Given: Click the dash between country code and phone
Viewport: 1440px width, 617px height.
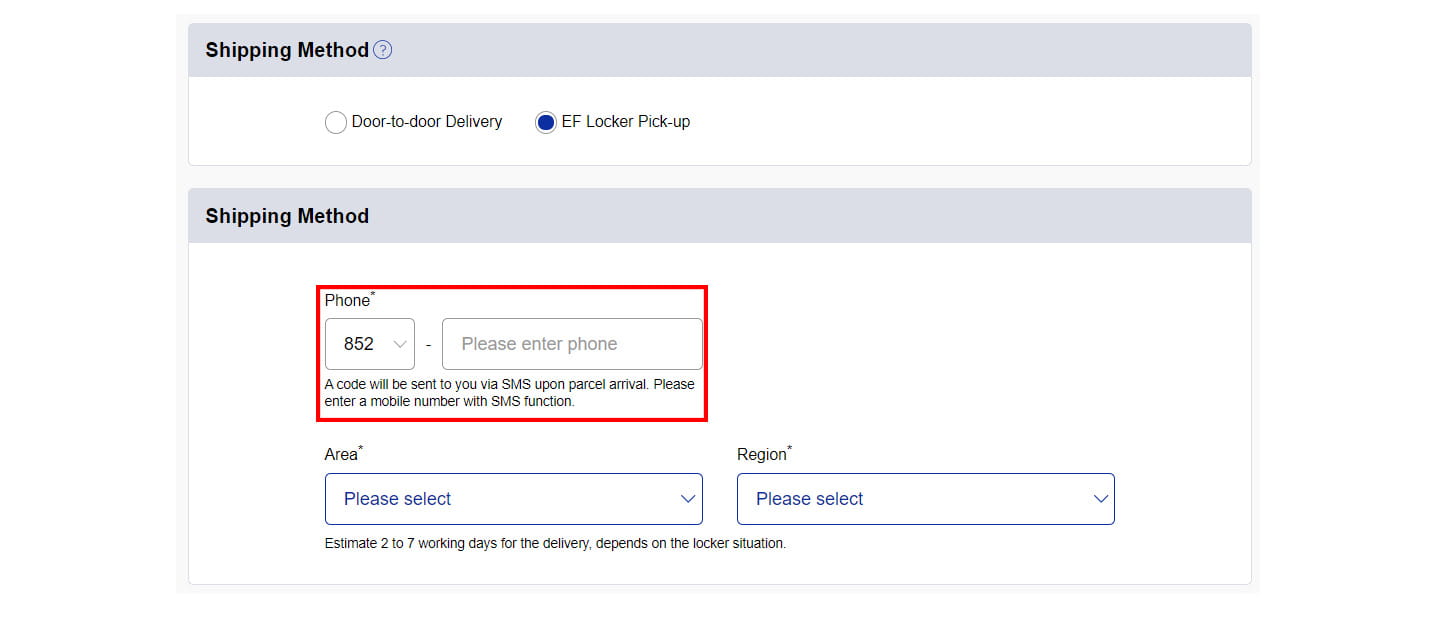Looking at the screenshot, I should click(428, 345).
